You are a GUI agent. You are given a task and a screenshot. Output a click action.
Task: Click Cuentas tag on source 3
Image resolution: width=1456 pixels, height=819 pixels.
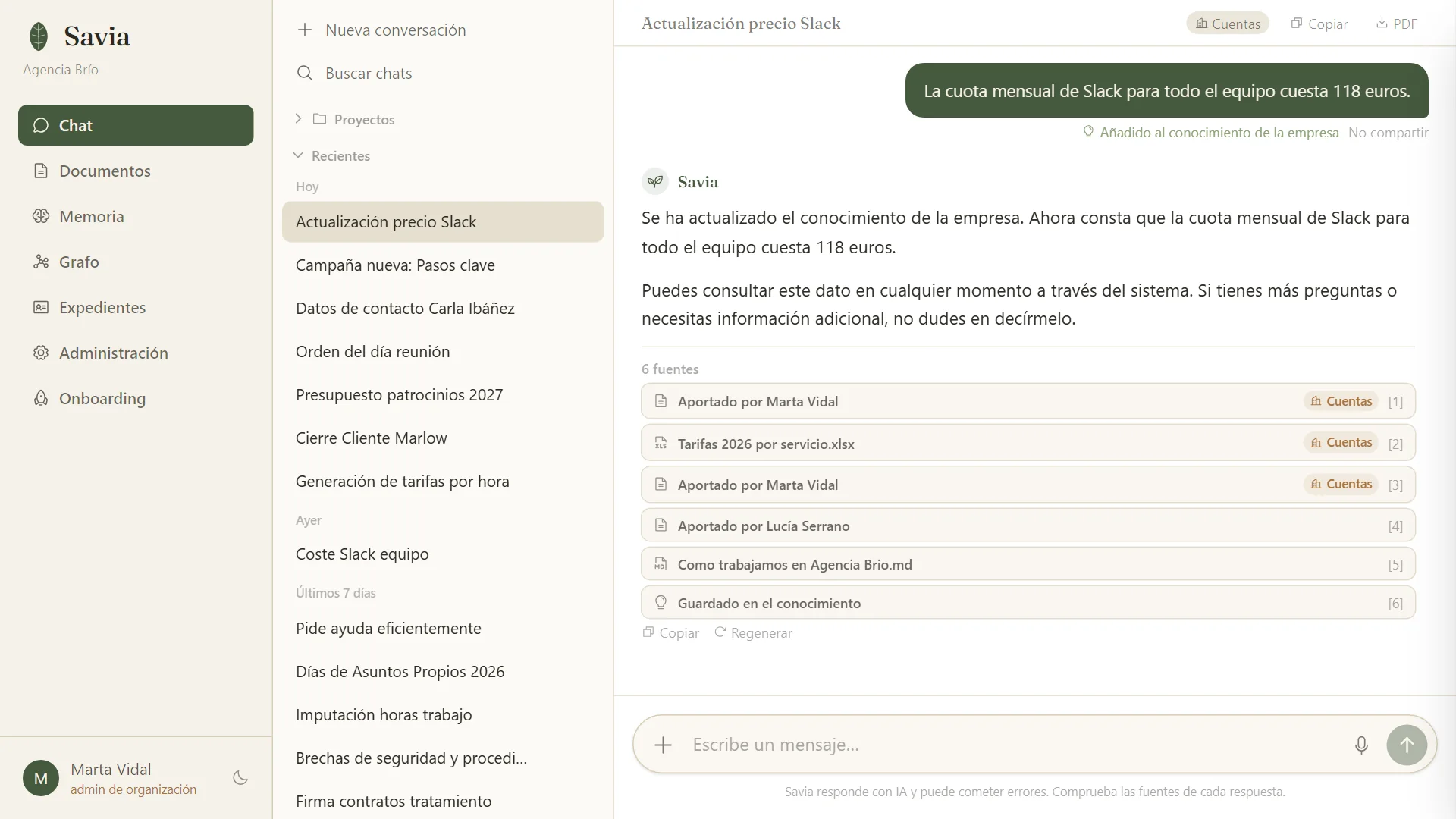[x=1341, y=484]
